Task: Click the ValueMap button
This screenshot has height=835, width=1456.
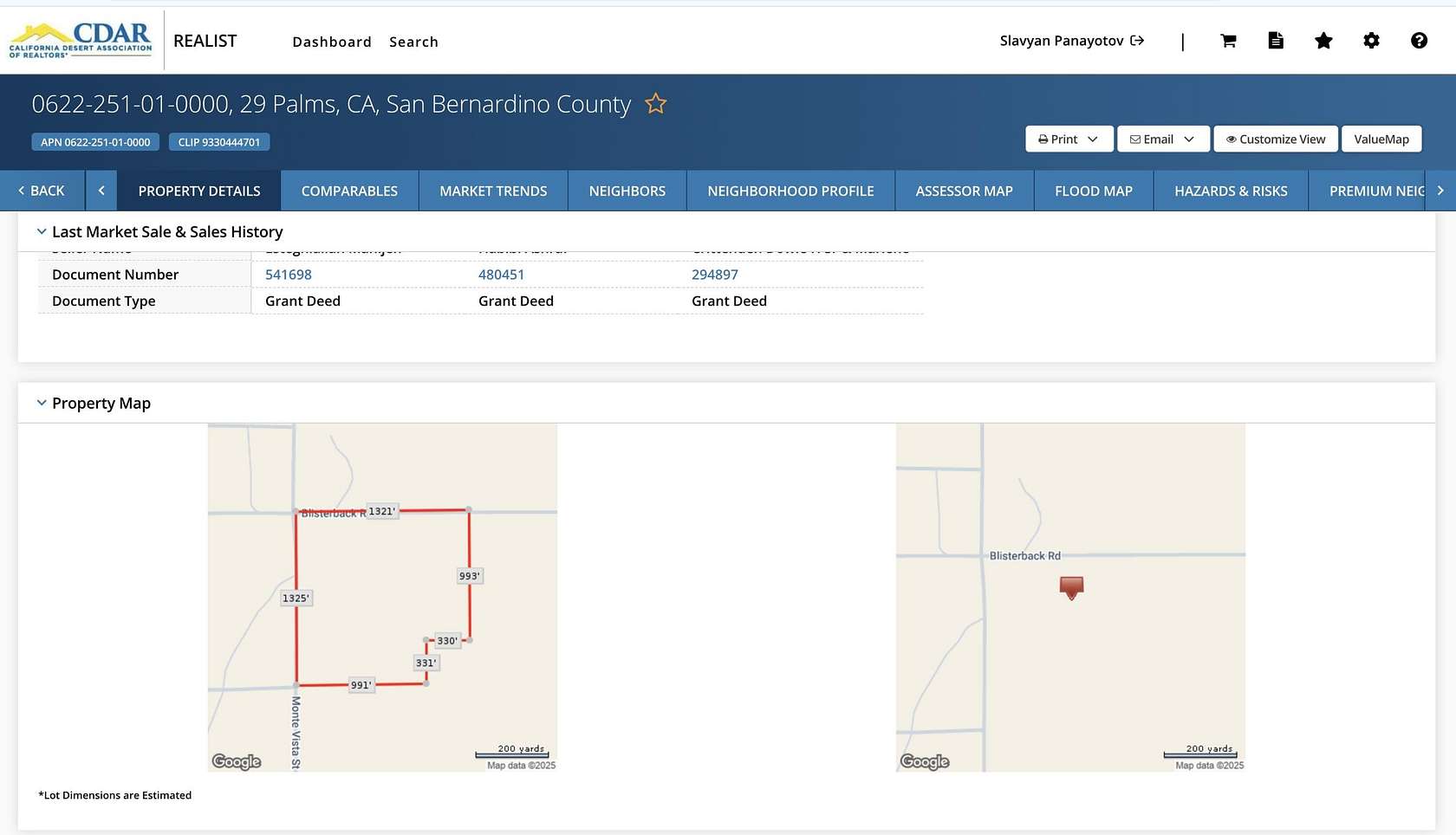Action: (x=1381, y=139)
